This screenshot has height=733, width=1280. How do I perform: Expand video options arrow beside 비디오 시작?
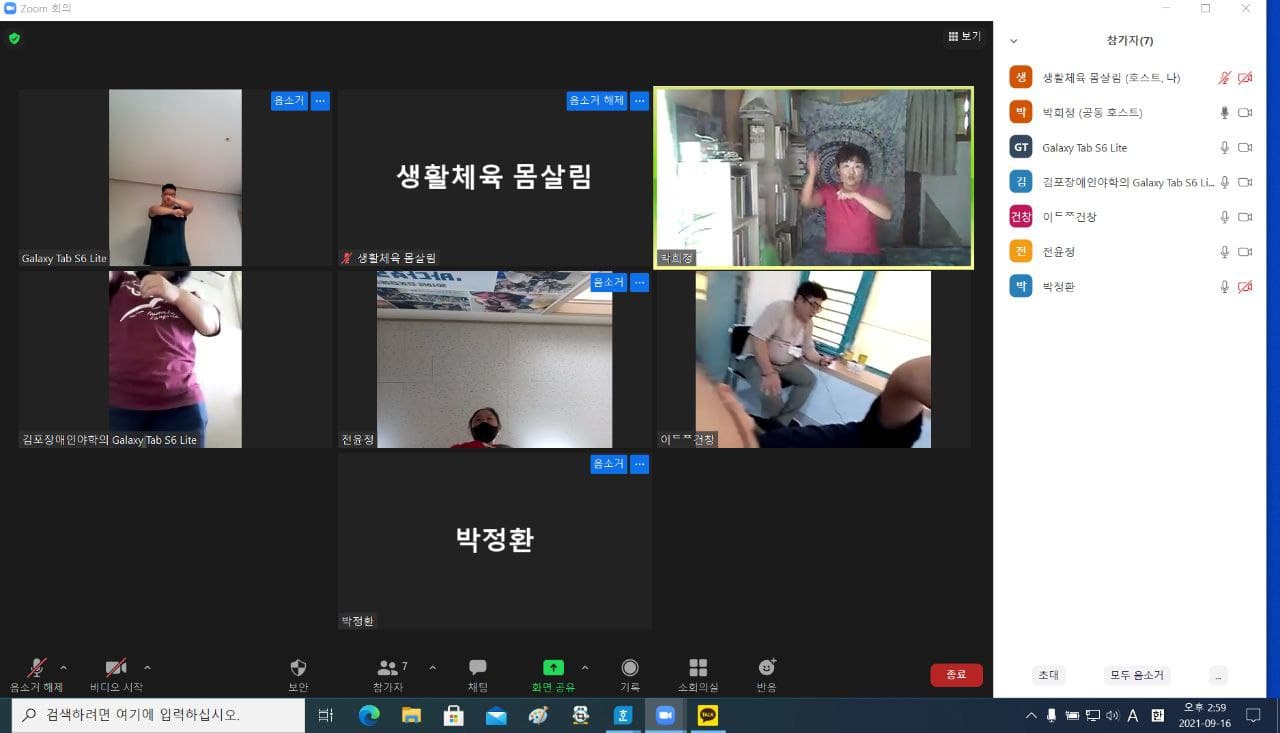147,667
